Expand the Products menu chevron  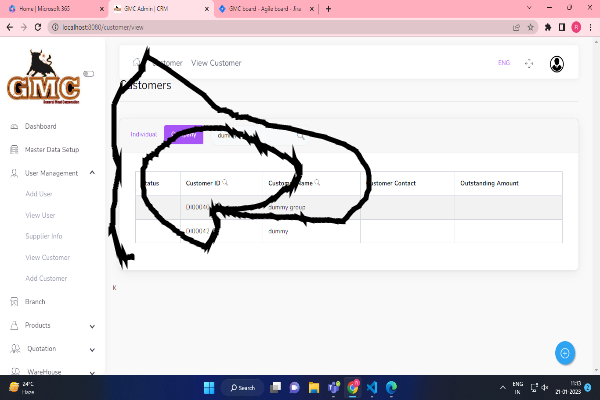coord(92,325)
